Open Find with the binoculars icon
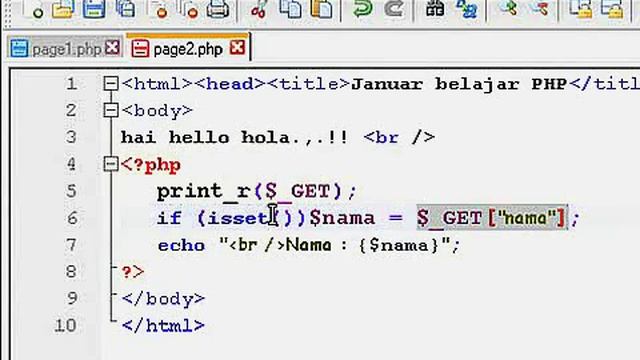The width and height of the screenshot is (640, 360). [x=435, y=8]
